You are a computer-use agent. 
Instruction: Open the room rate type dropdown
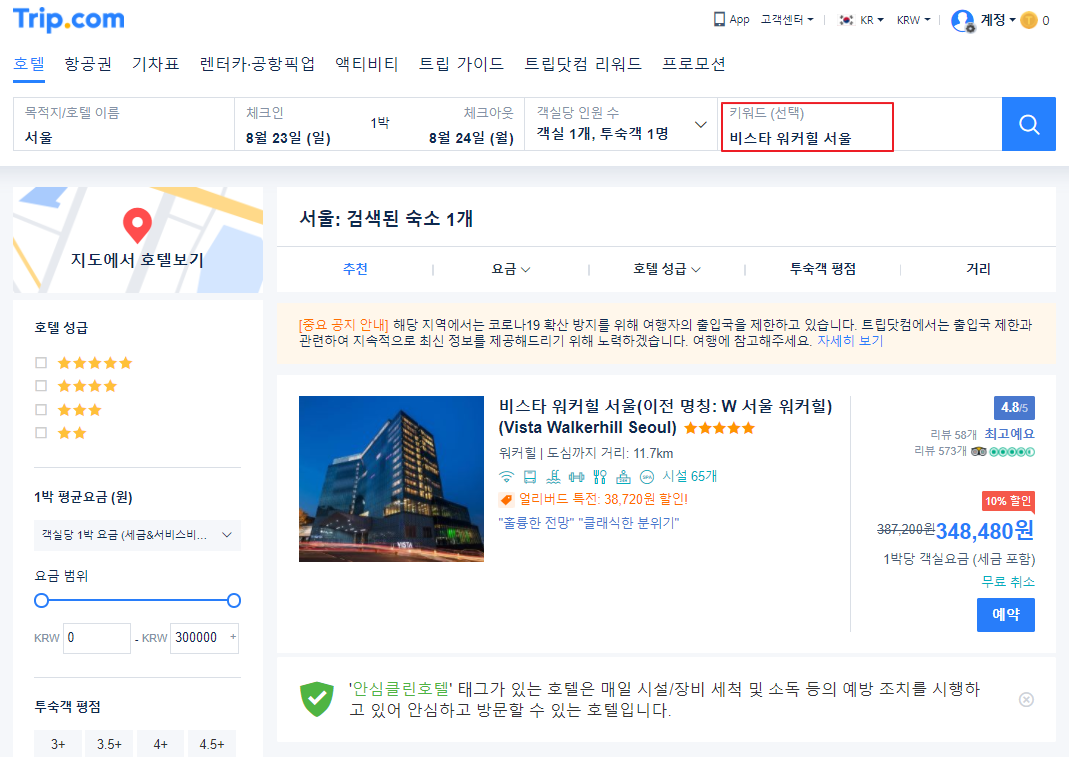pos(137,535)
